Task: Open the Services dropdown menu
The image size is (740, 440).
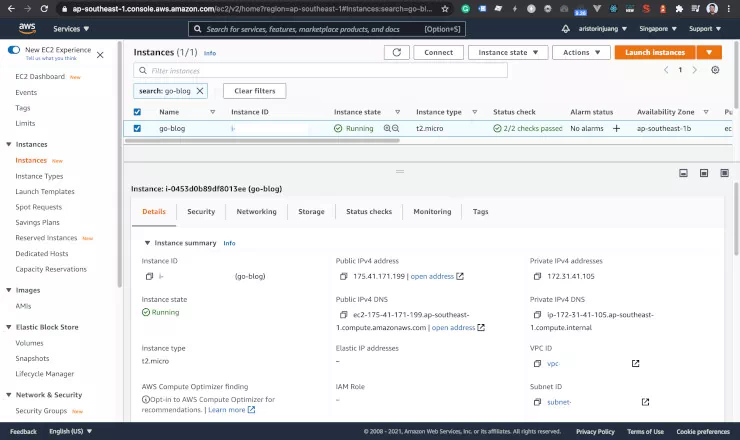Action: [x=71, y=29]
